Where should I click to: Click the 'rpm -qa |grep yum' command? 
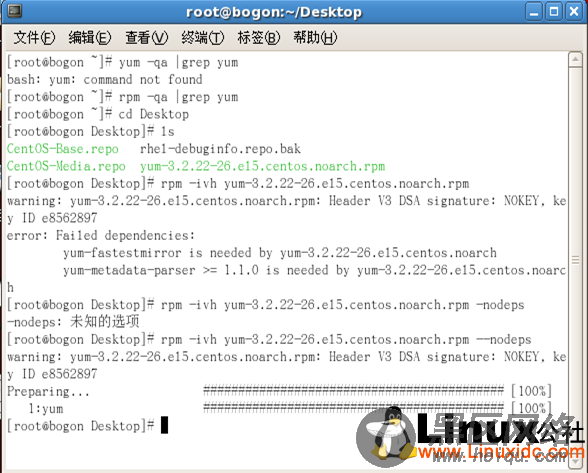tap(178, 97)
